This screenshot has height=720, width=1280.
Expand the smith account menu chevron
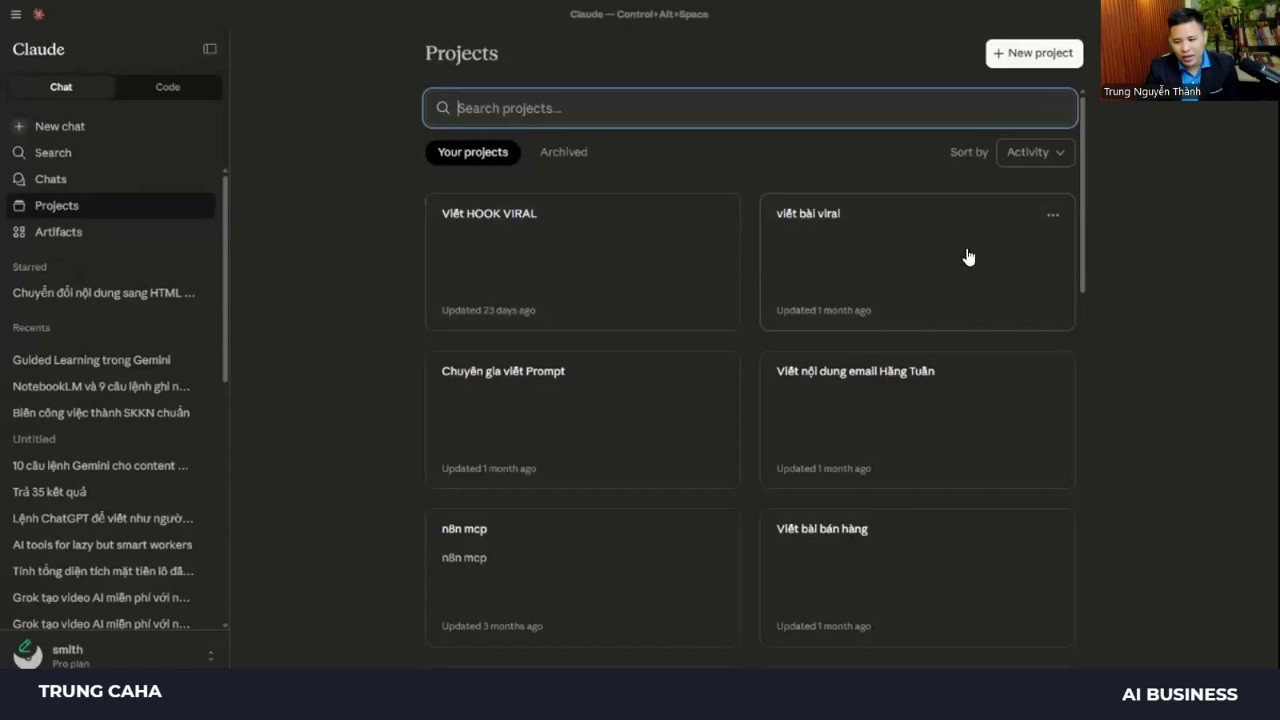pyautogui.click(x=210, y=656)
